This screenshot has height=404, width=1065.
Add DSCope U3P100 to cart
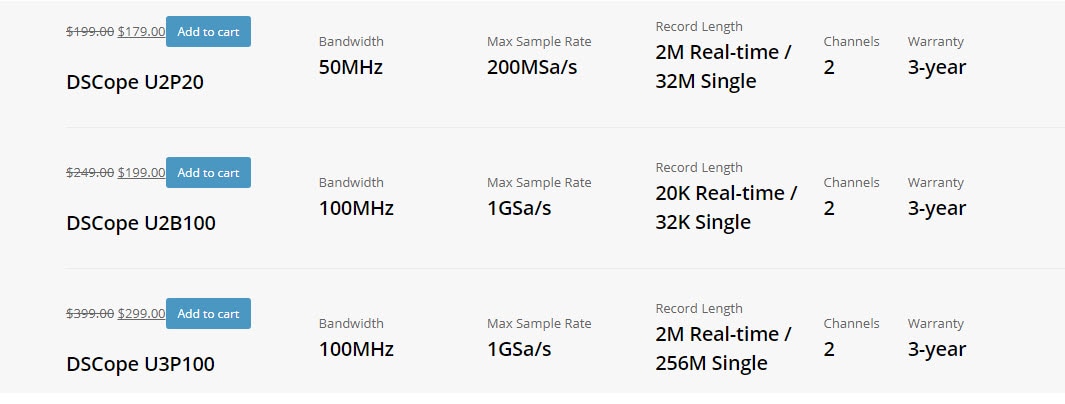pyautogui.click(x=208, y=314)
